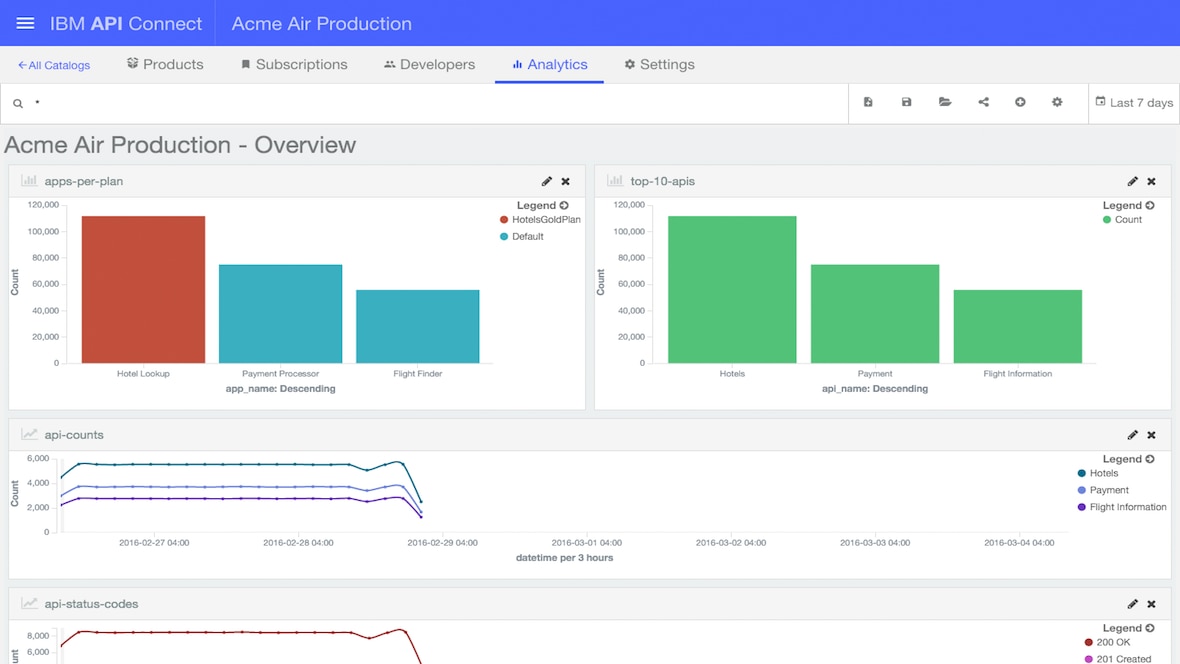Viewport: 1180px width, 664px height.
Task: Toggle the Default legend entry in apps-per-plan
Action: click(x=527, y=237)
